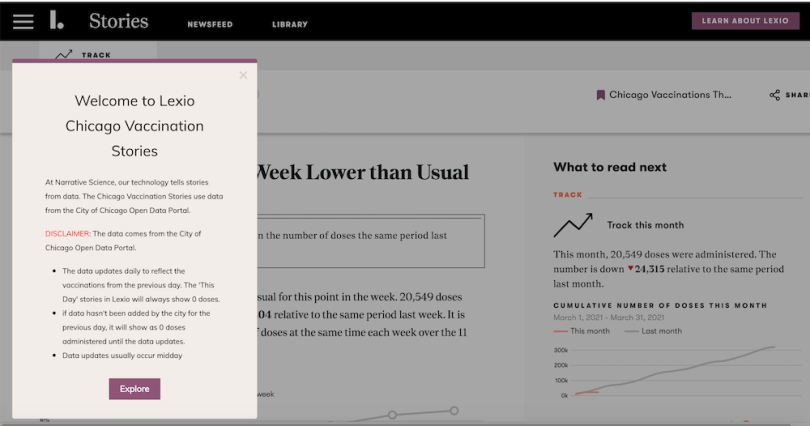Open the Newsfeed menu item
This screenshot has height=426, width=810.
pyautogui.click(x=209, y=24)
